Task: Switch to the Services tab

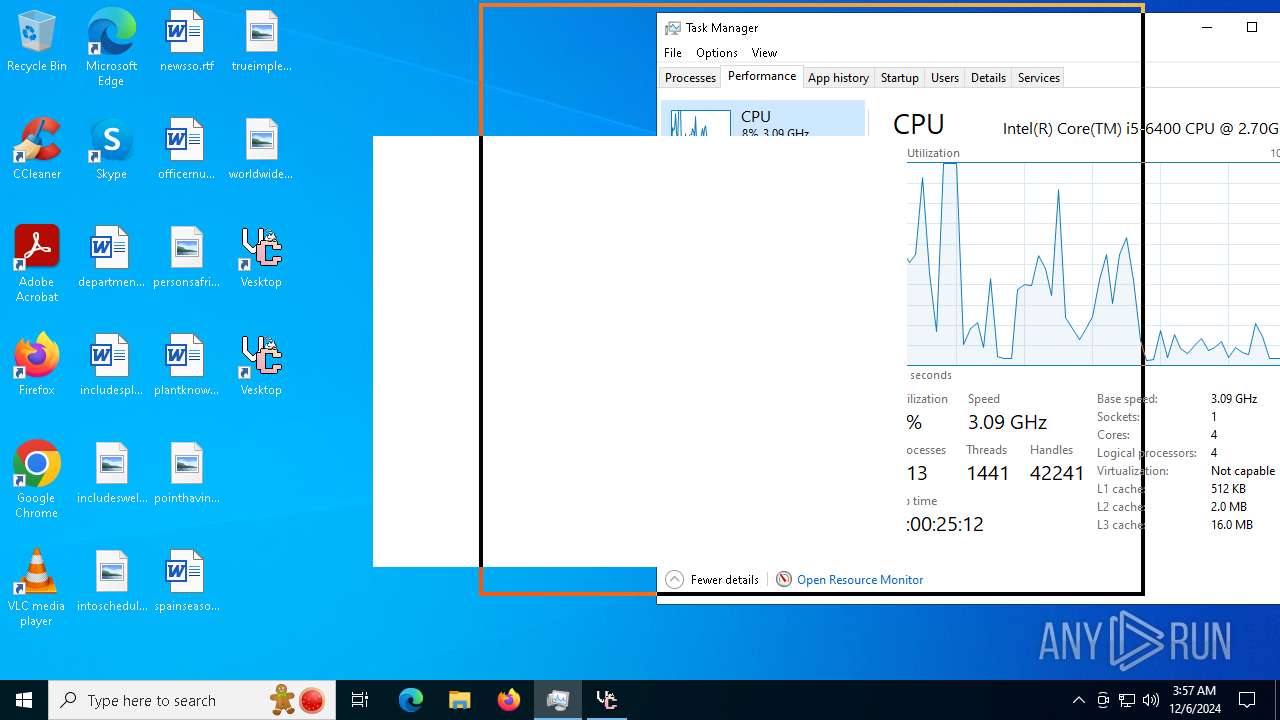Action: (1038, 78)
